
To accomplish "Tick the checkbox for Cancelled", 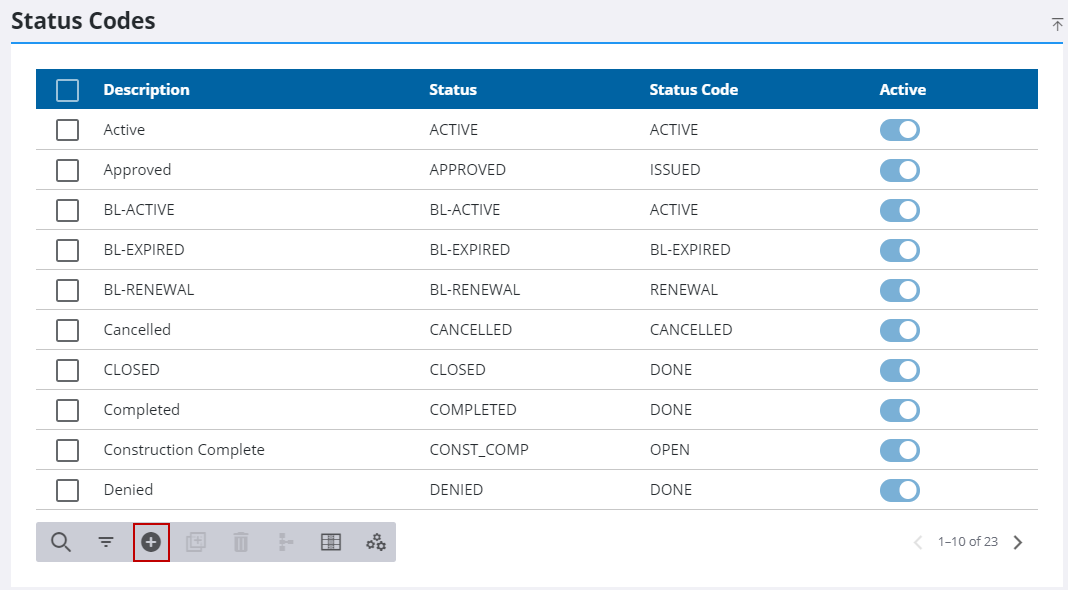I will pos(67,330).
